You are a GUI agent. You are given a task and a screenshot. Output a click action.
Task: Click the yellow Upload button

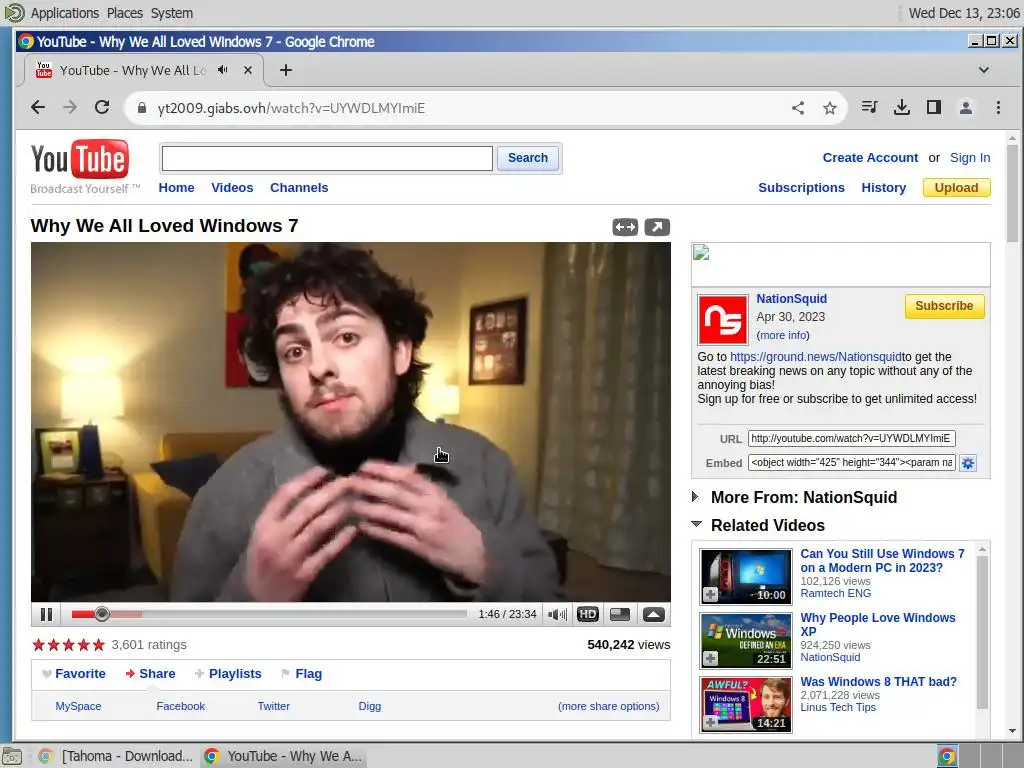click(x=956, y=187)
